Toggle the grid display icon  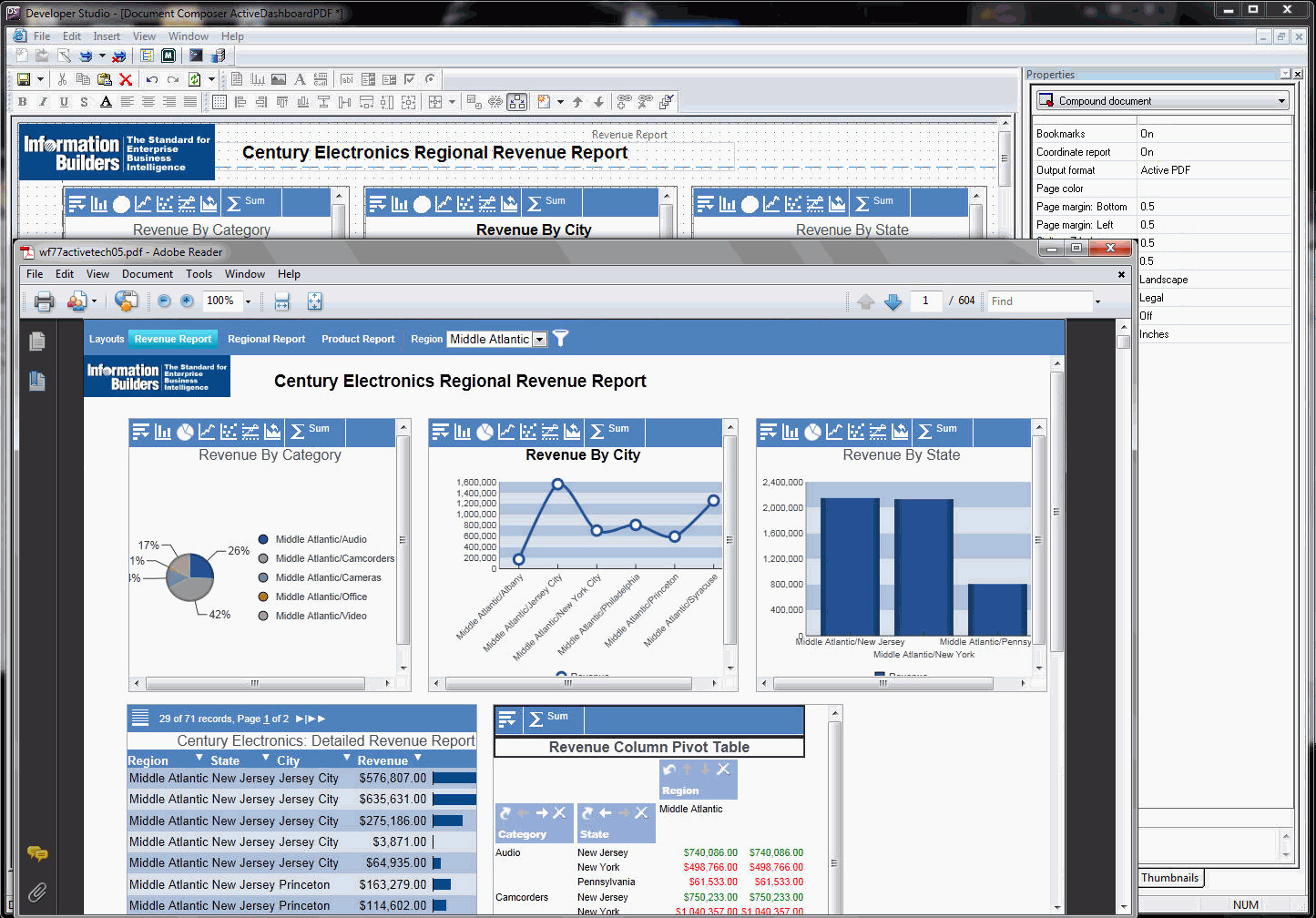click(x=219, y=102)
